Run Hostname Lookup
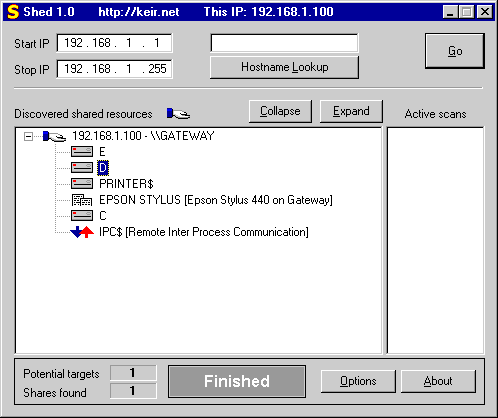The width and height of the screenshot is (498, 418). (284, 67)
